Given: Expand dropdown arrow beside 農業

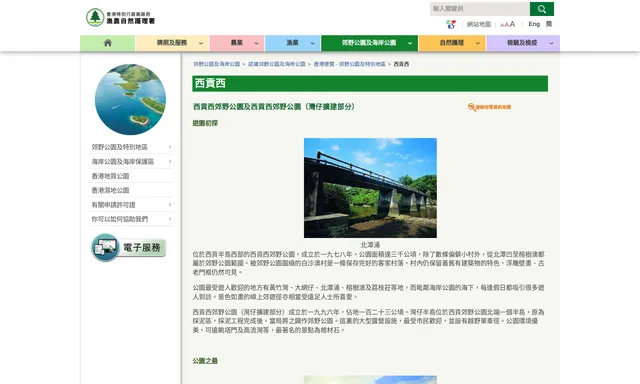Looking at the screenshot, I should pyautogui.click(x=256, y=43).
